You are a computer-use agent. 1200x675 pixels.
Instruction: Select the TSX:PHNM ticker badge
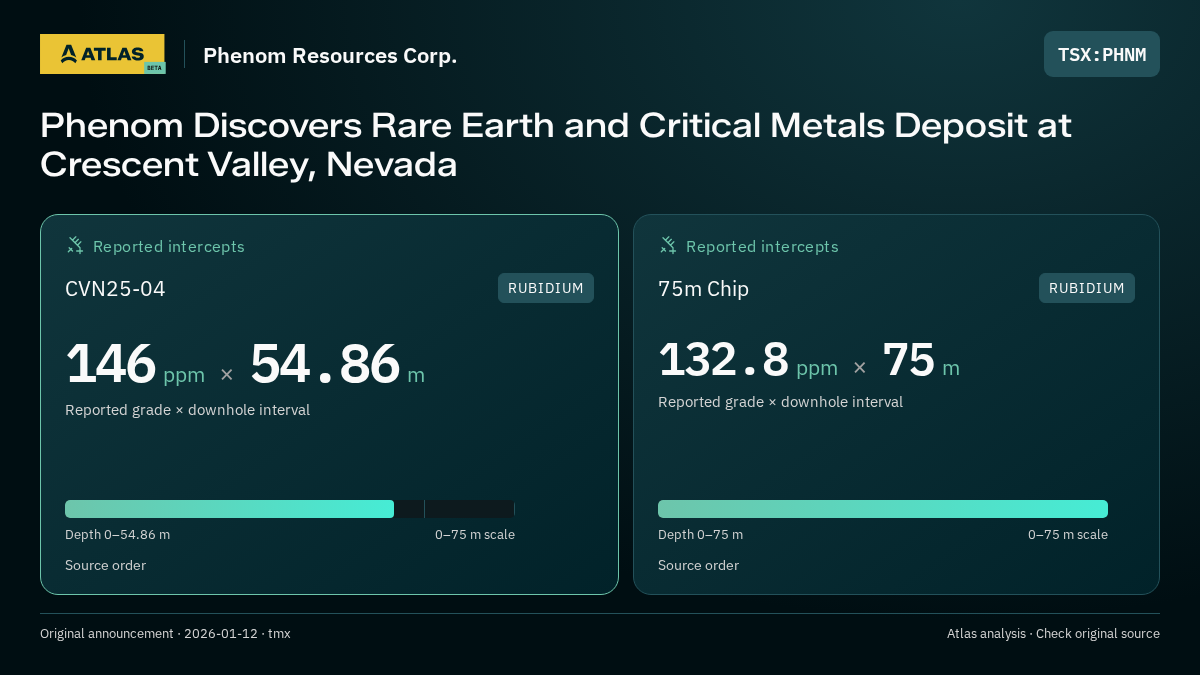(x=1102, y=54)
